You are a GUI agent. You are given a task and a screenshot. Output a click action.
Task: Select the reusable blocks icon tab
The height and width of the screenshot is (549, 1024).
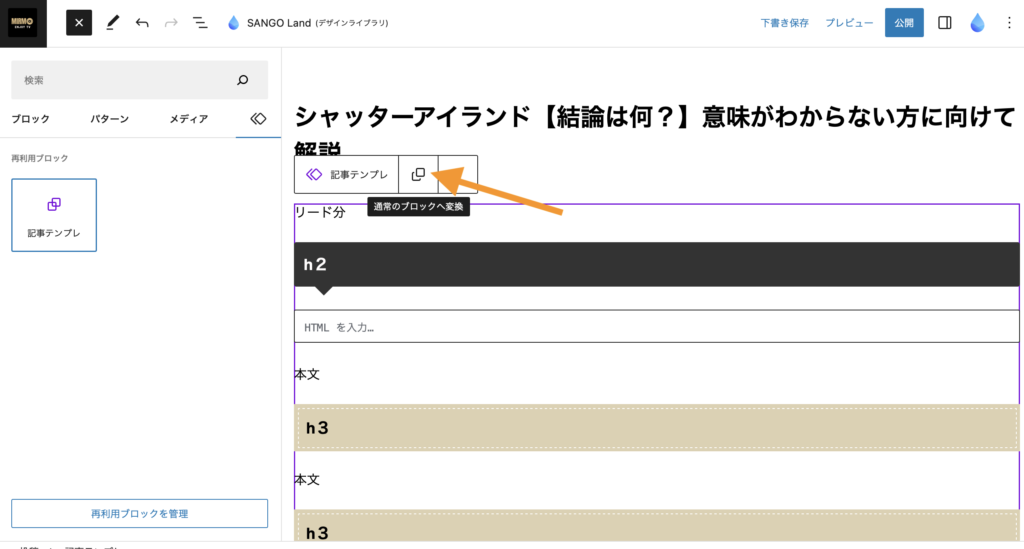pyautogui.click(x=258, y=119)
